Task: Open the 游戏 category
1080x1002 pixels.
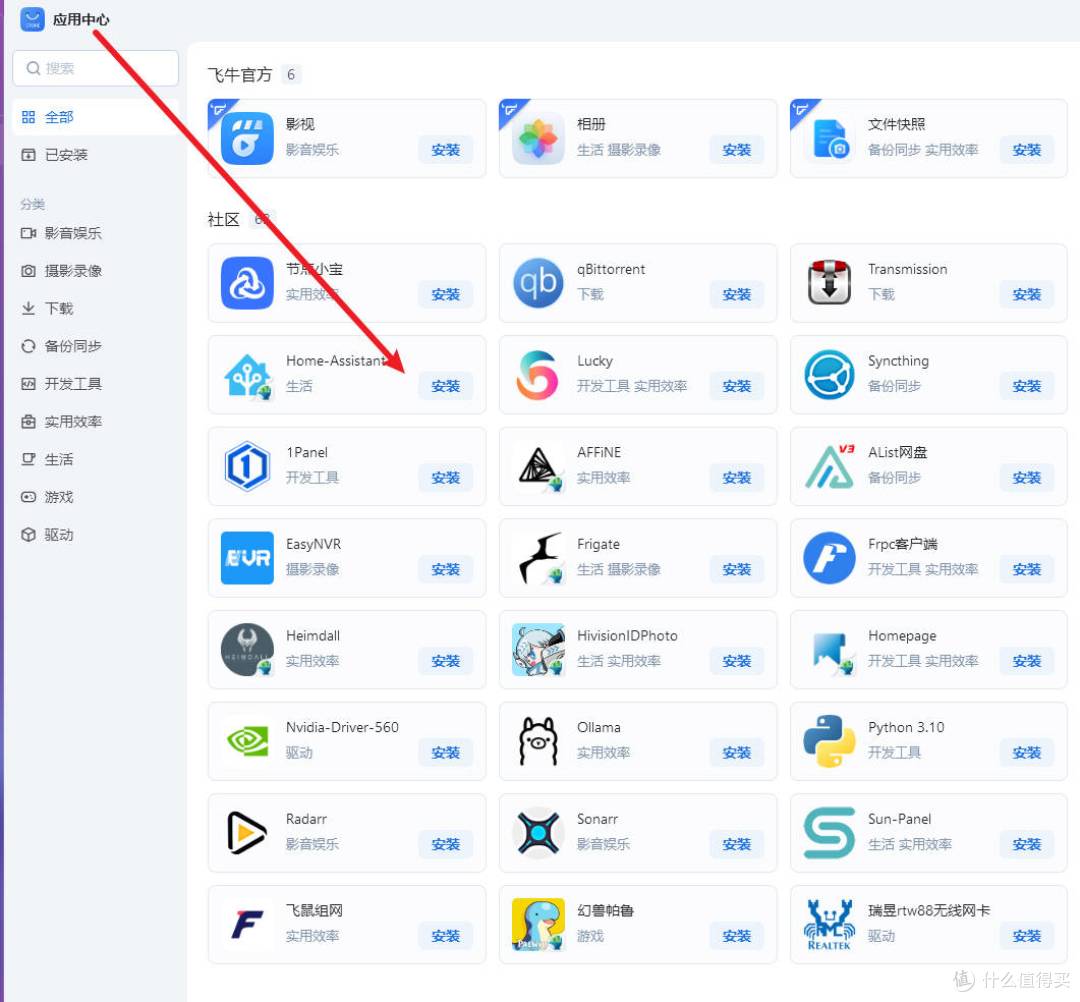Action: [x=95, y=497]
